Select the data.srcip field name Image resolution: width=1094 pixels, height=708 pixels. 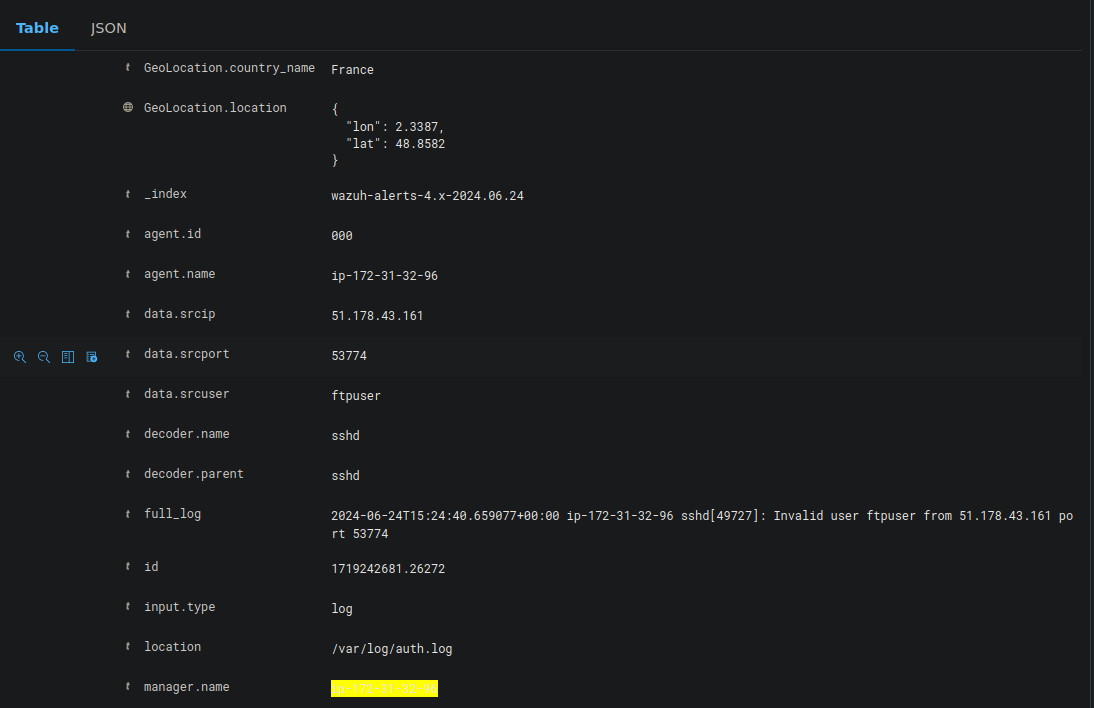click(179, 314)
